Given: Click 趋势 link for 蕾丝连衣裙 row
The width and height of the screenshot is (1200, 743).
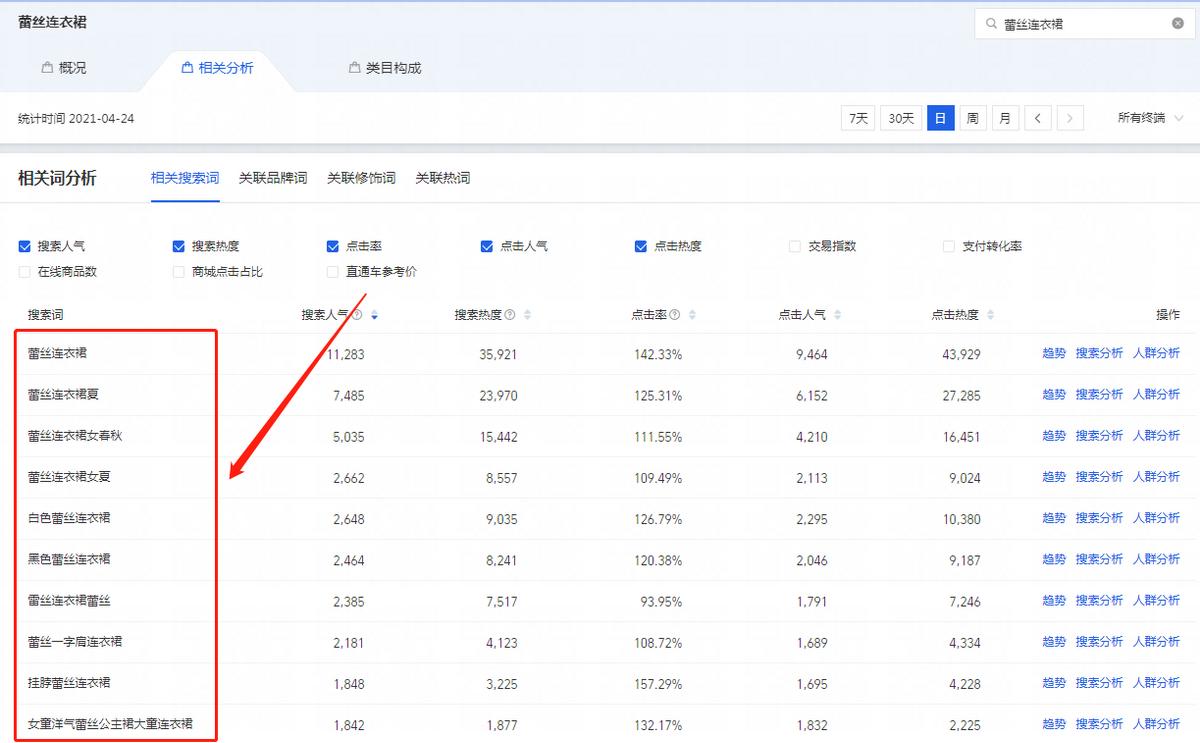Looking at the screenshot, I should [x=1054, y=353].
